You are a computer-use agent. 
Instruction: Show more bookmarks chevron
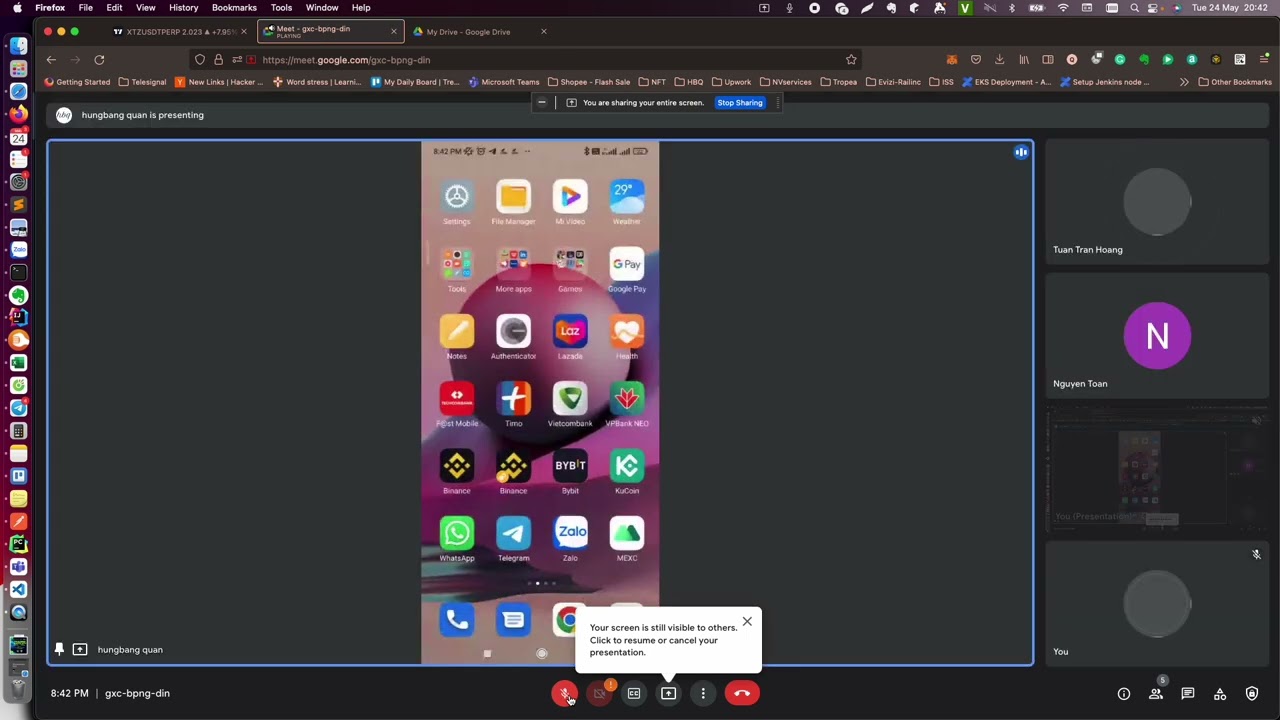1184,82
